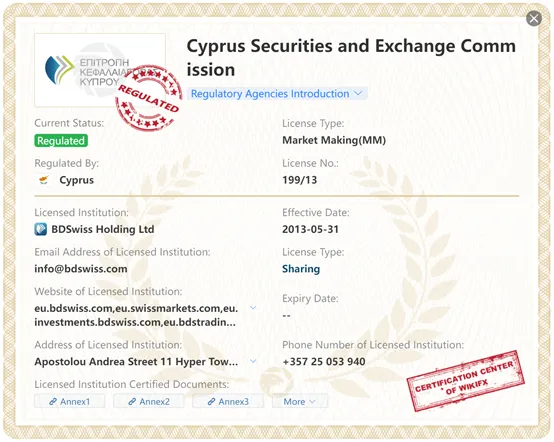Open the Annex2 certified document
The height and width of the screenshot is (442, 554).
pyautogui.click(x=149, y=401)
